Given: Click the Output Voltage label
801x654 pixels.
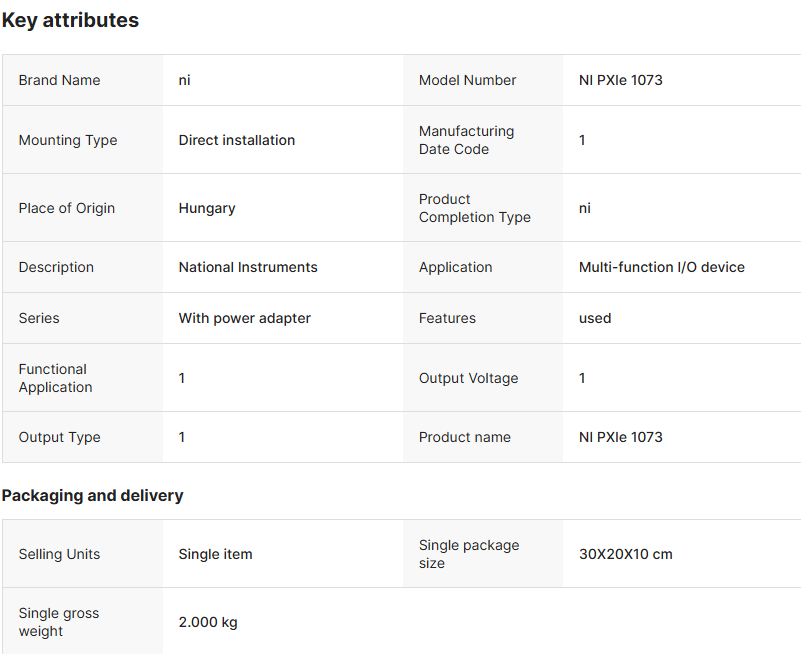Looking at the screenshot, I should pyautogui.click(x=468, y=378).
